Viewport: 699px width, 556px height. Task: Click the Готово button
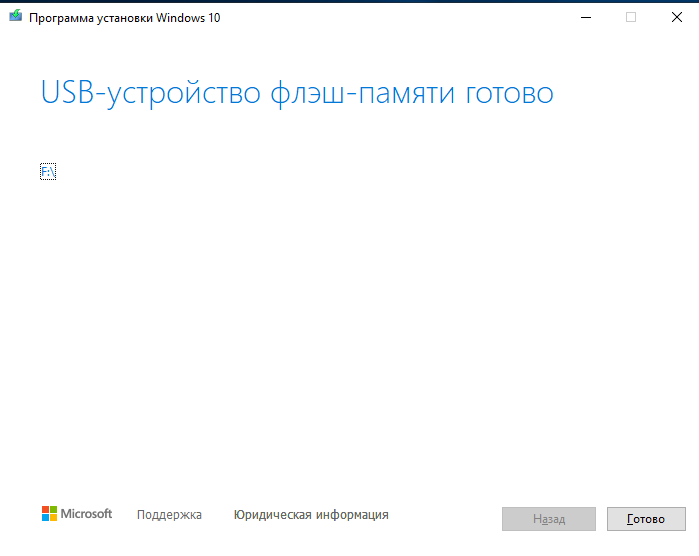[646, 519]
